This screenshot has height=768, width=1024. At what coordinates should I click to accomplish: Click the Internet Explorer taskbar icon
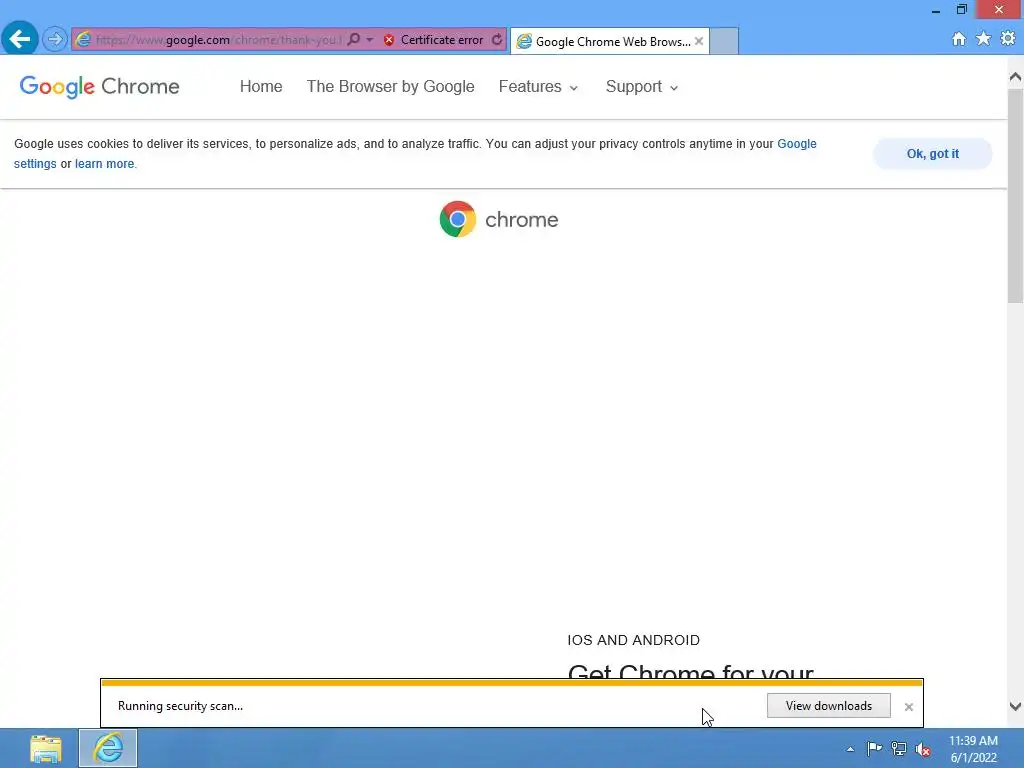coord(108,748)
